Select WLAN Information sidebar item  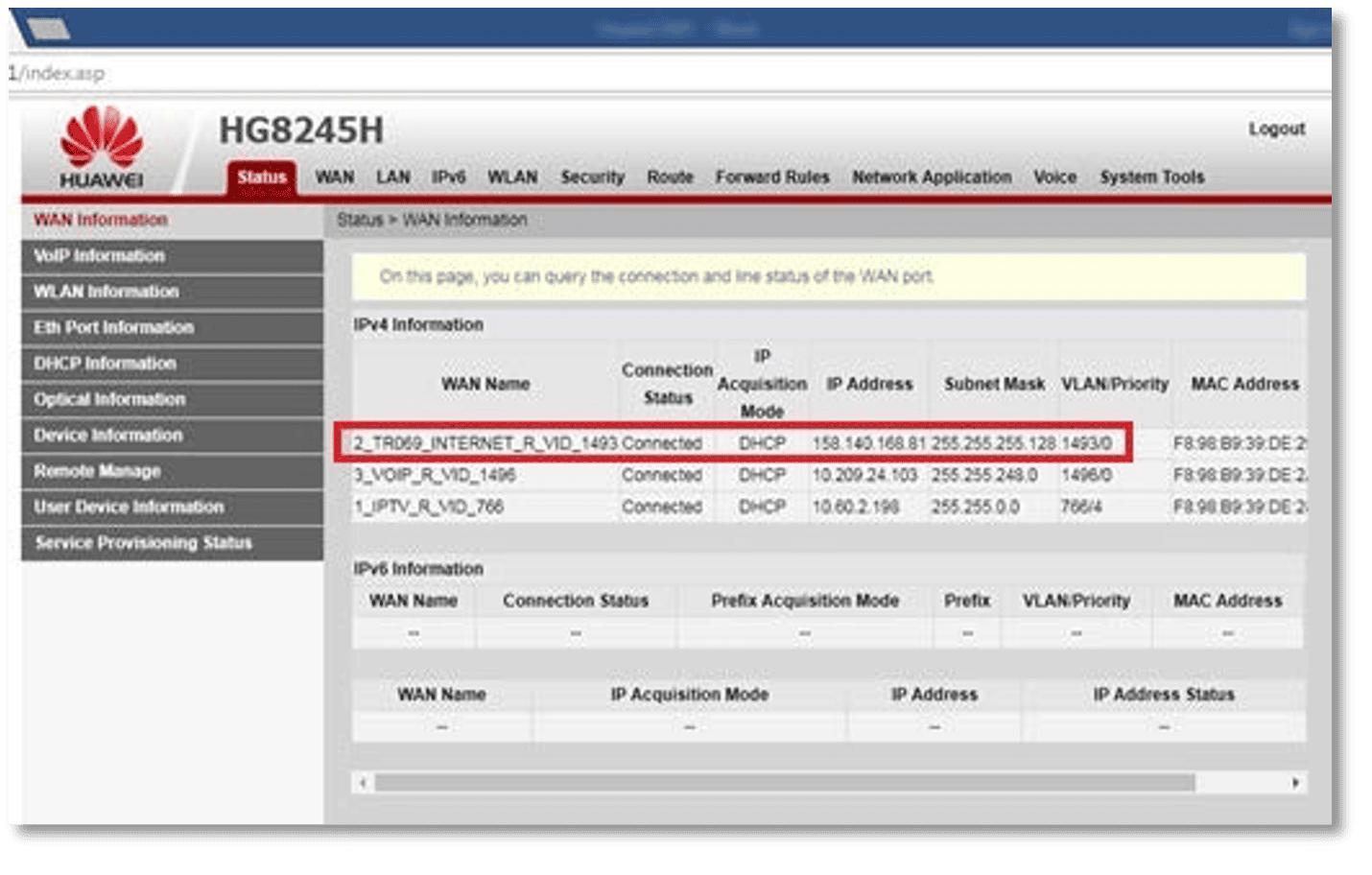(x=106, y=292)
